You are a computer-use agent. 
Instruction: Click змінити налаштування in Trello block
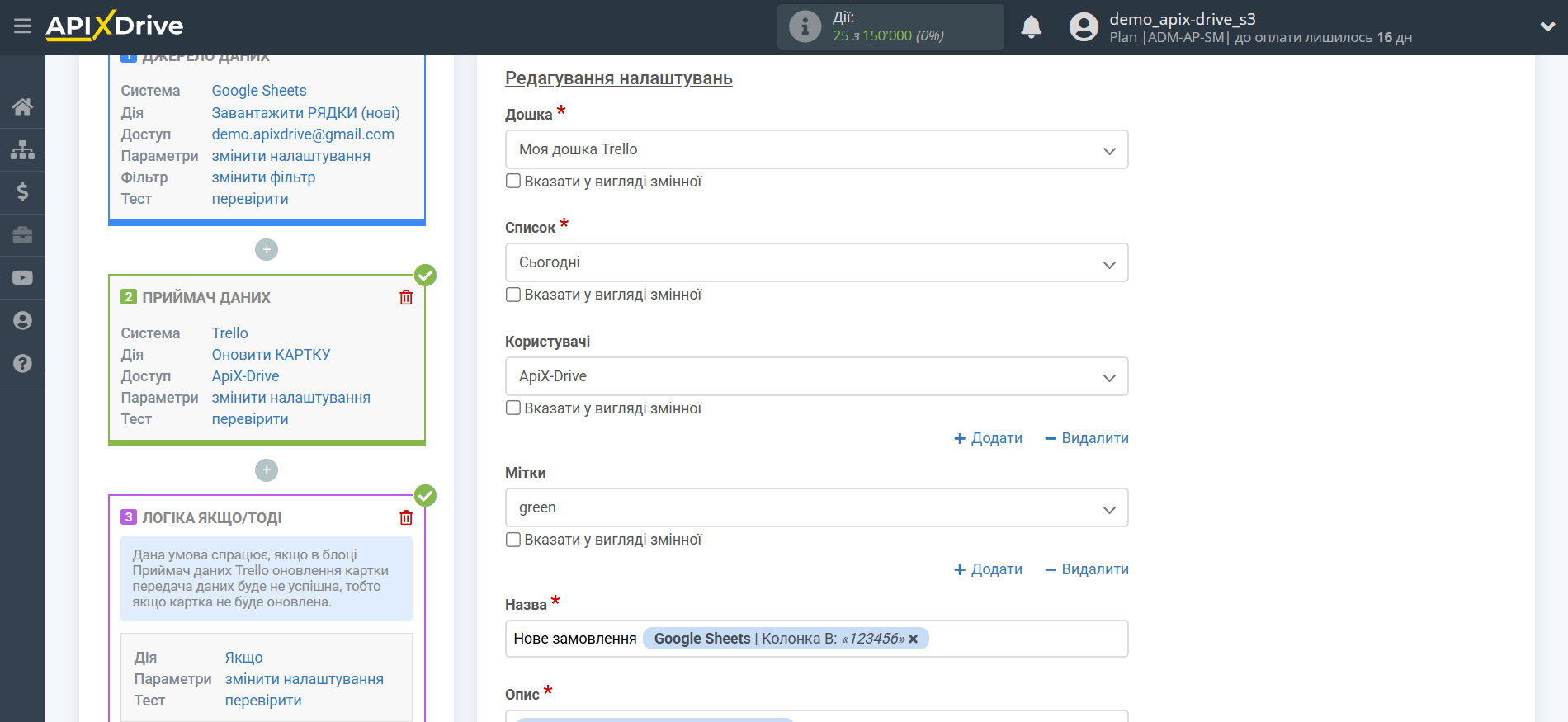point(290,398)
